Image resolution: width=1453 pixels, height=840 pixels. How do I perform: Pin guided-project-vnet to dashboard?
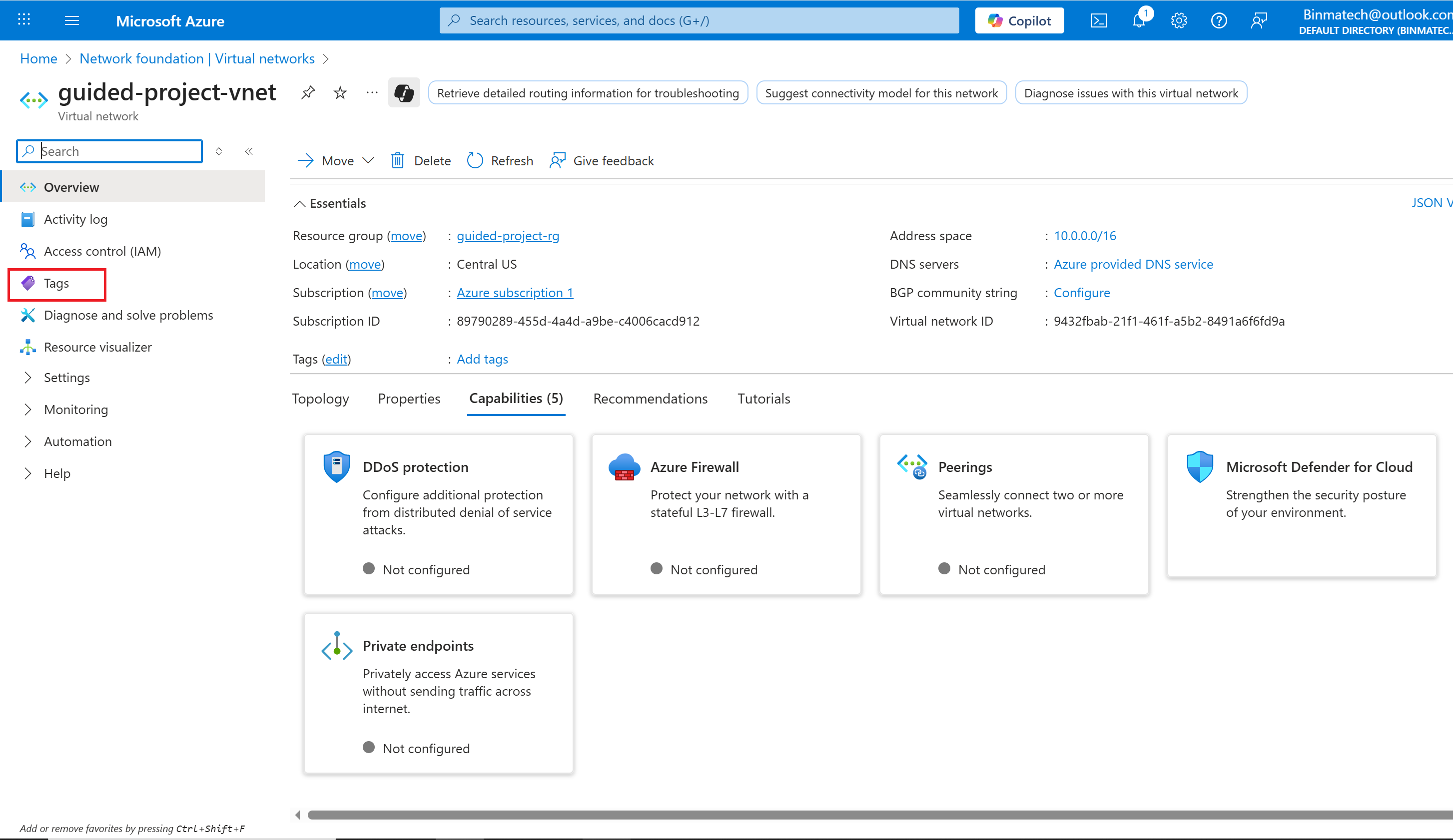(308, 93)
